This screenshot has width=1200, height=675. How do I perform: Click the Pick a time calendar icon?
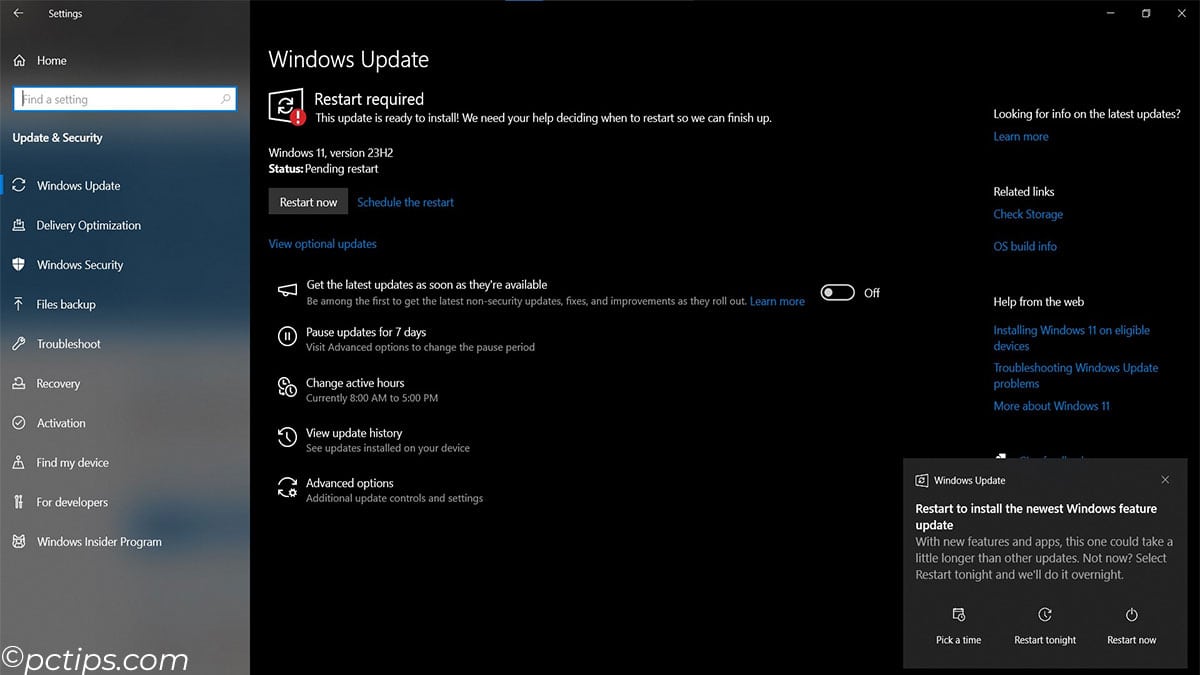[958, 615]
